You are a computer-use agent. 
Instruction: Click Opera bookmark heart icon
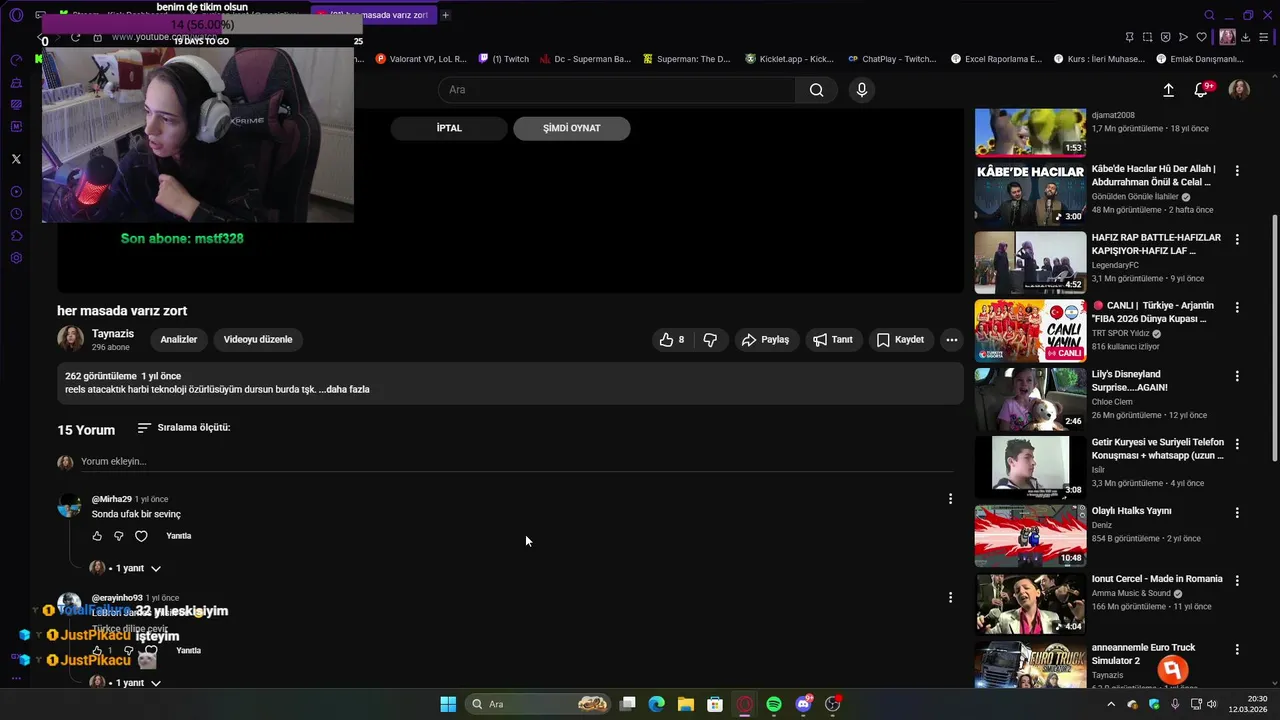pyautogui.click(x=1201, y=37)
